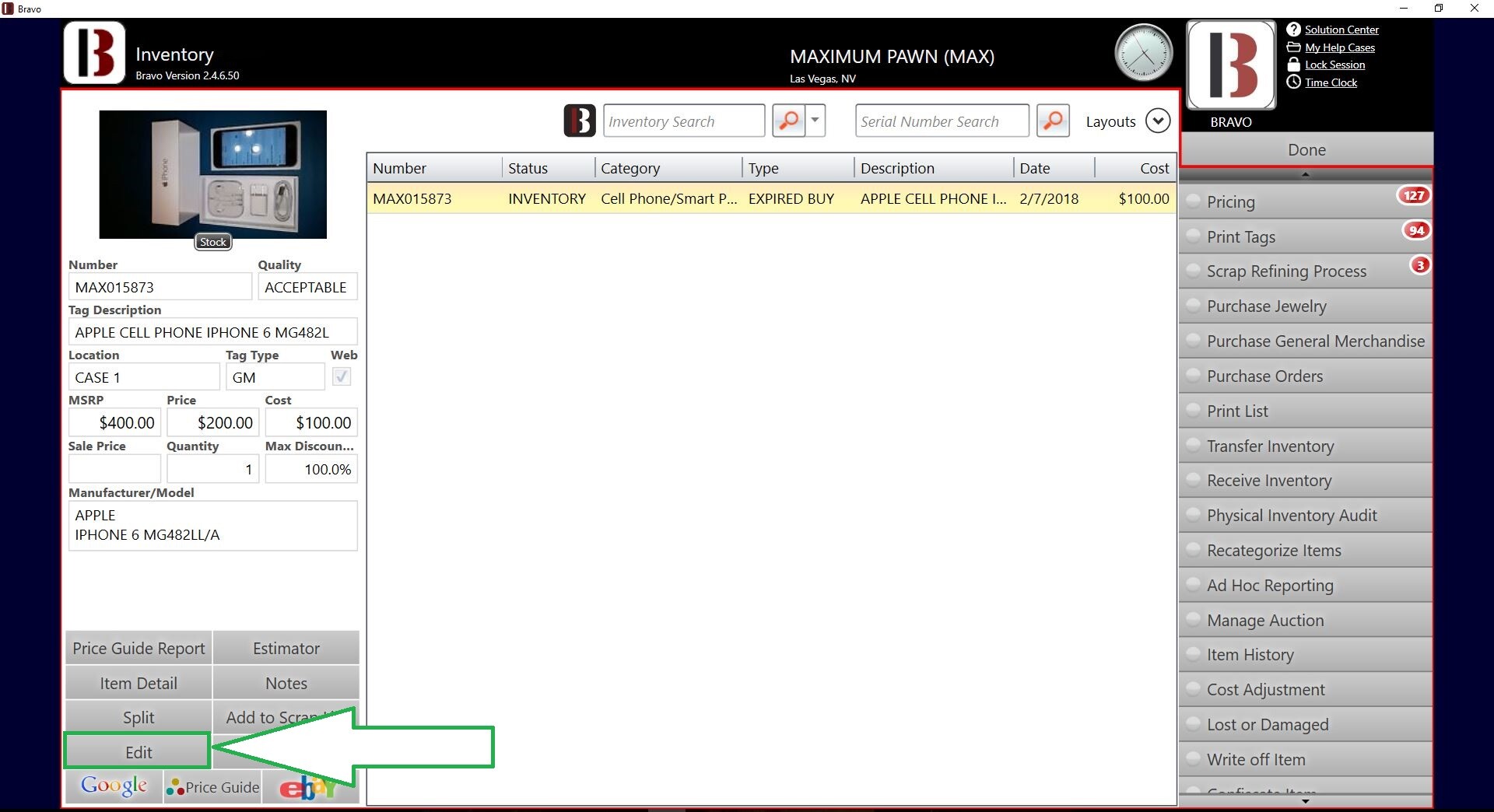The image size is (1494, 812).
Task: Click the analog clock icon in header
Action: [1143, 53]
